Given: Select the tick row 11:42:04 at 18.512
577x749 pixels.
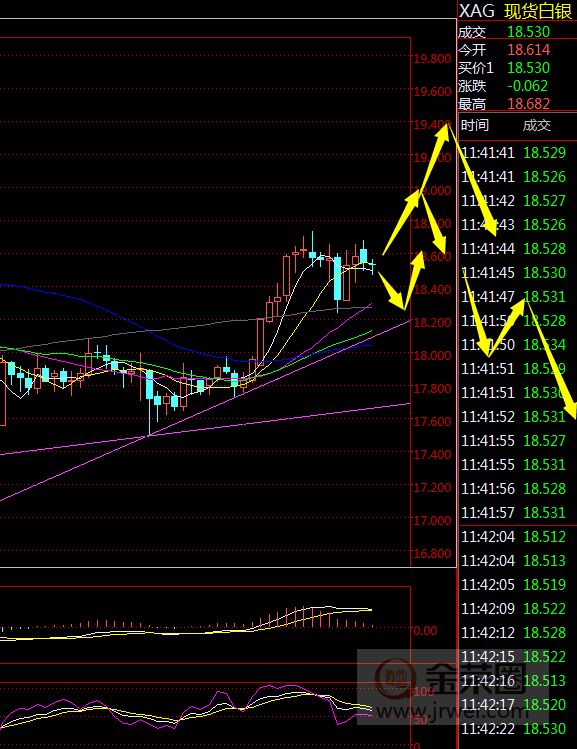Looking at the screenshot, I should pos(513,537).
